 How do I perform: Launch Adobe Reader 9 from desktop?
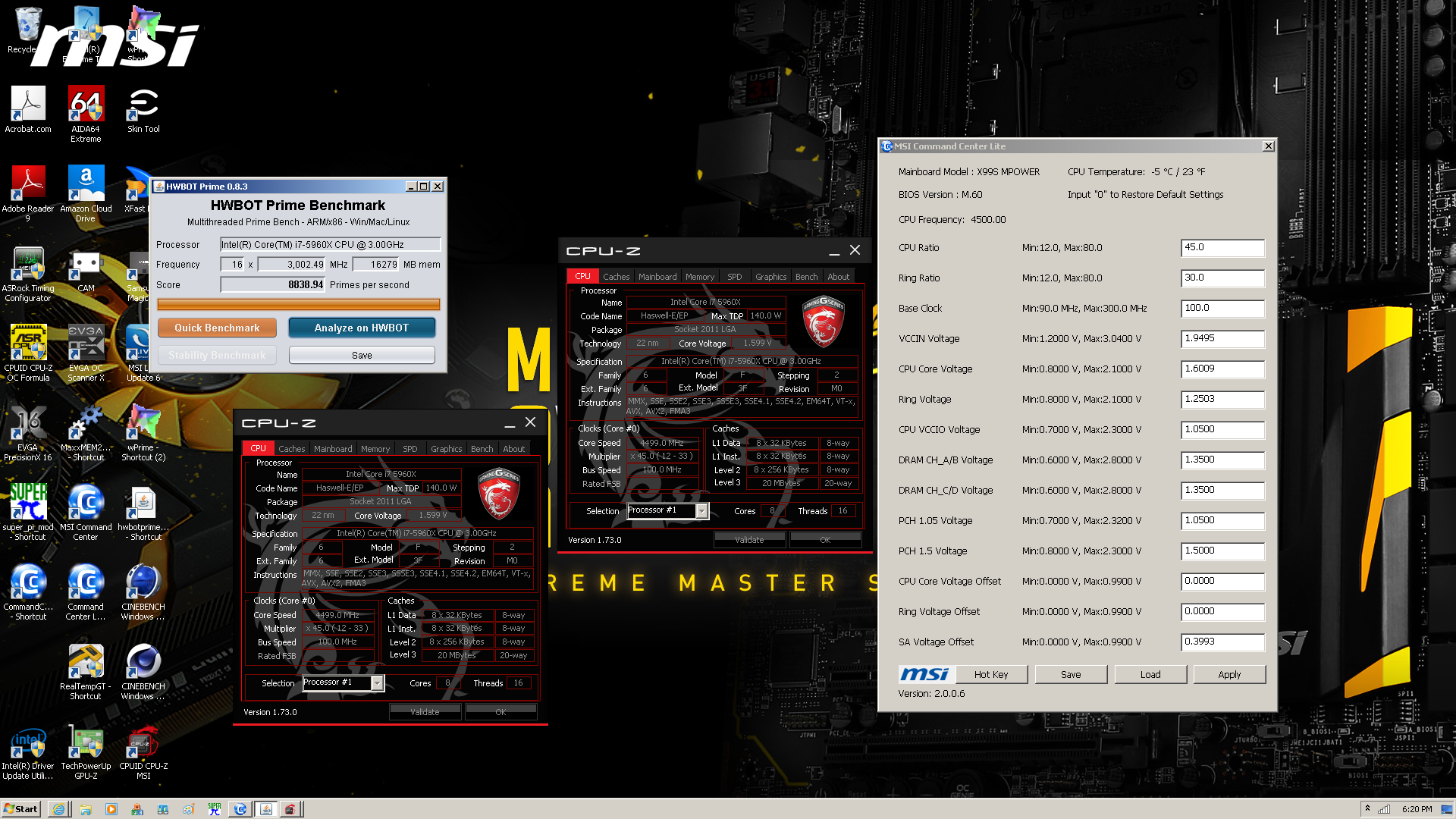click(28, 193)
